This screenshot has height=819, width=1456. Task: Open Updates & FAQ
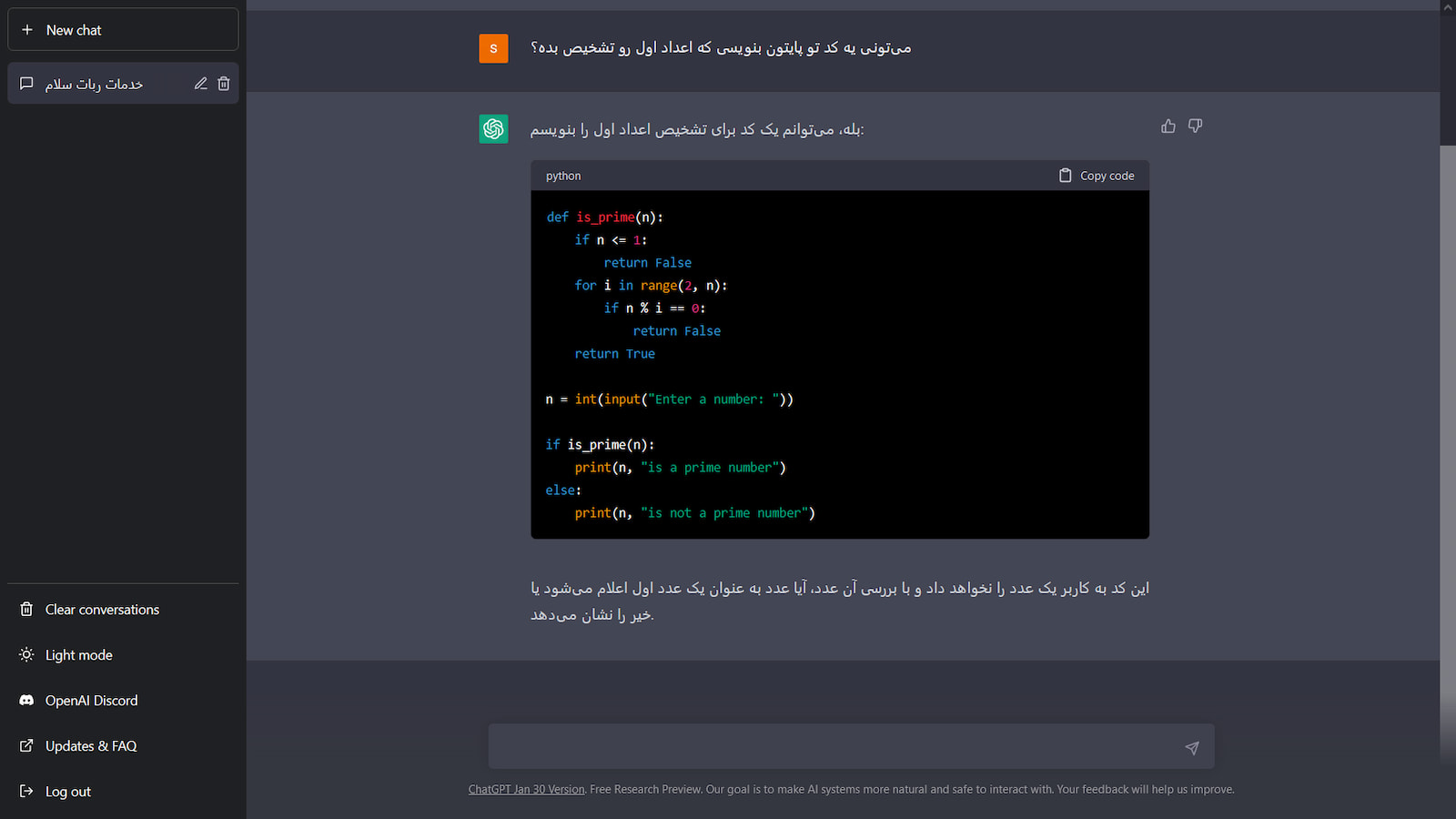pos(123,746)
